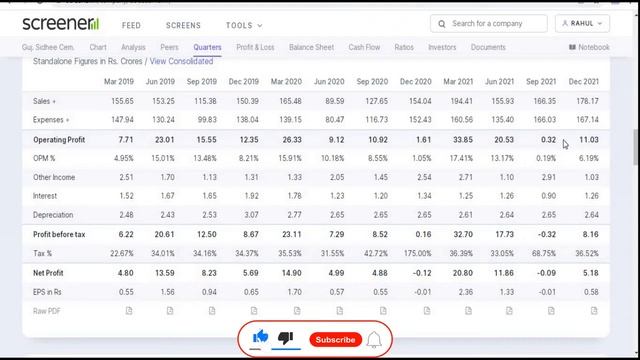This screenshot has height=360, width=640.
Task: Click the Screener logo
Action: pyautogui.click(x=60, y=24)
